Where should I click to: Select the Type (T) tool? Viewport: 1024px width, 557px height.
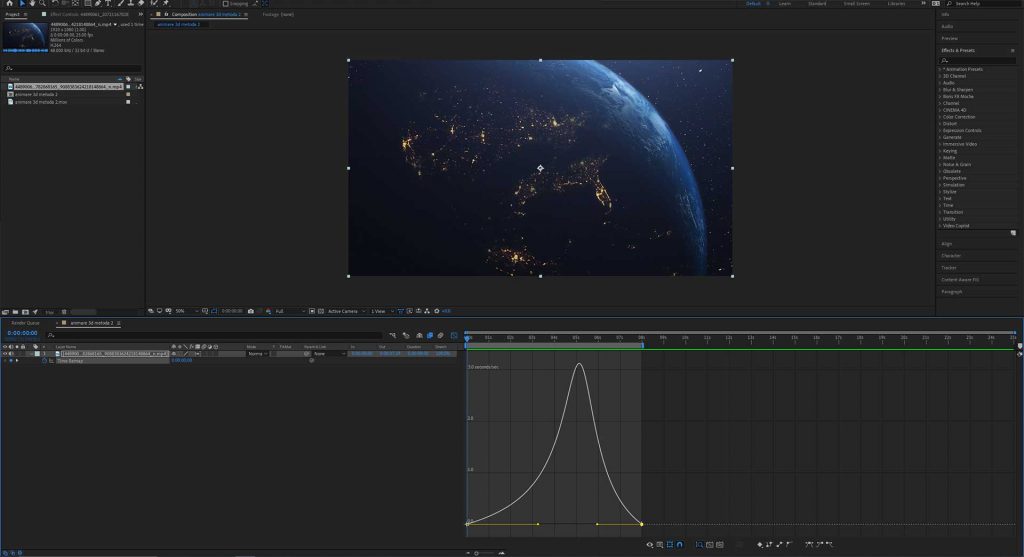108,3
